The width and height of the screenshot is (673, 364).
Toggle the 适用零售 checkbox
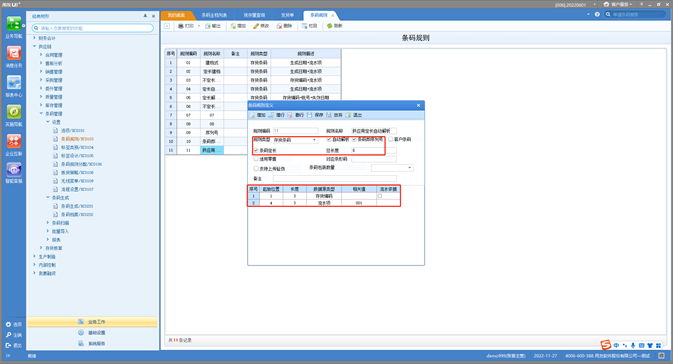(256, 159)
